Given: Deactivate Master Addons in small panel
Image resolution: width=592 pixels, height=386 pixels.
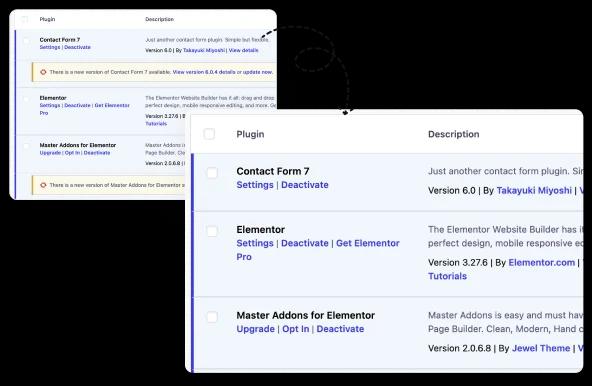Looking at the screenshot, I should tap(97, 153).
